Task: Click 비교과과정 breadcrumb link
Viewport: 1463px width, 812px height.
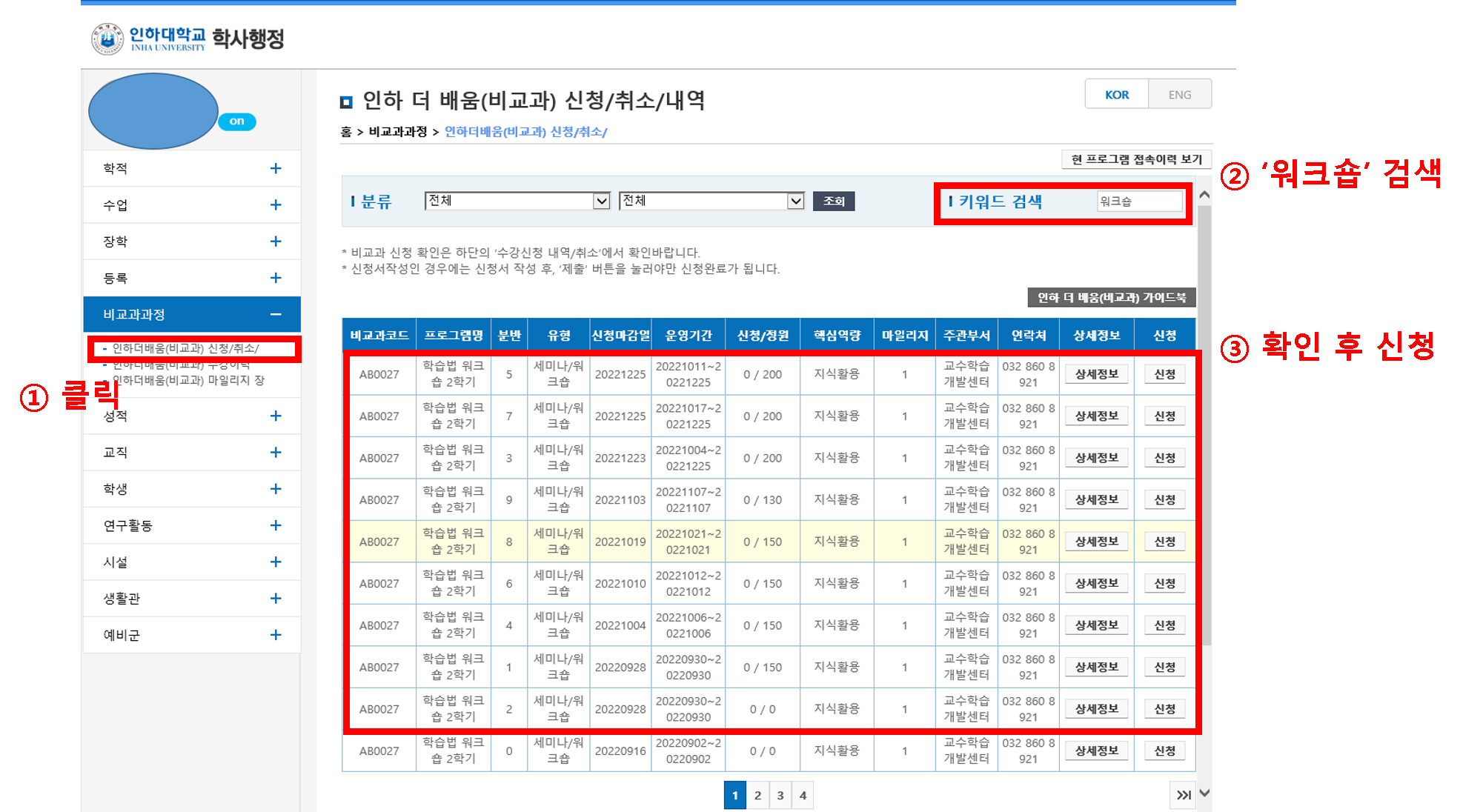Action: (x=398, y=132)
